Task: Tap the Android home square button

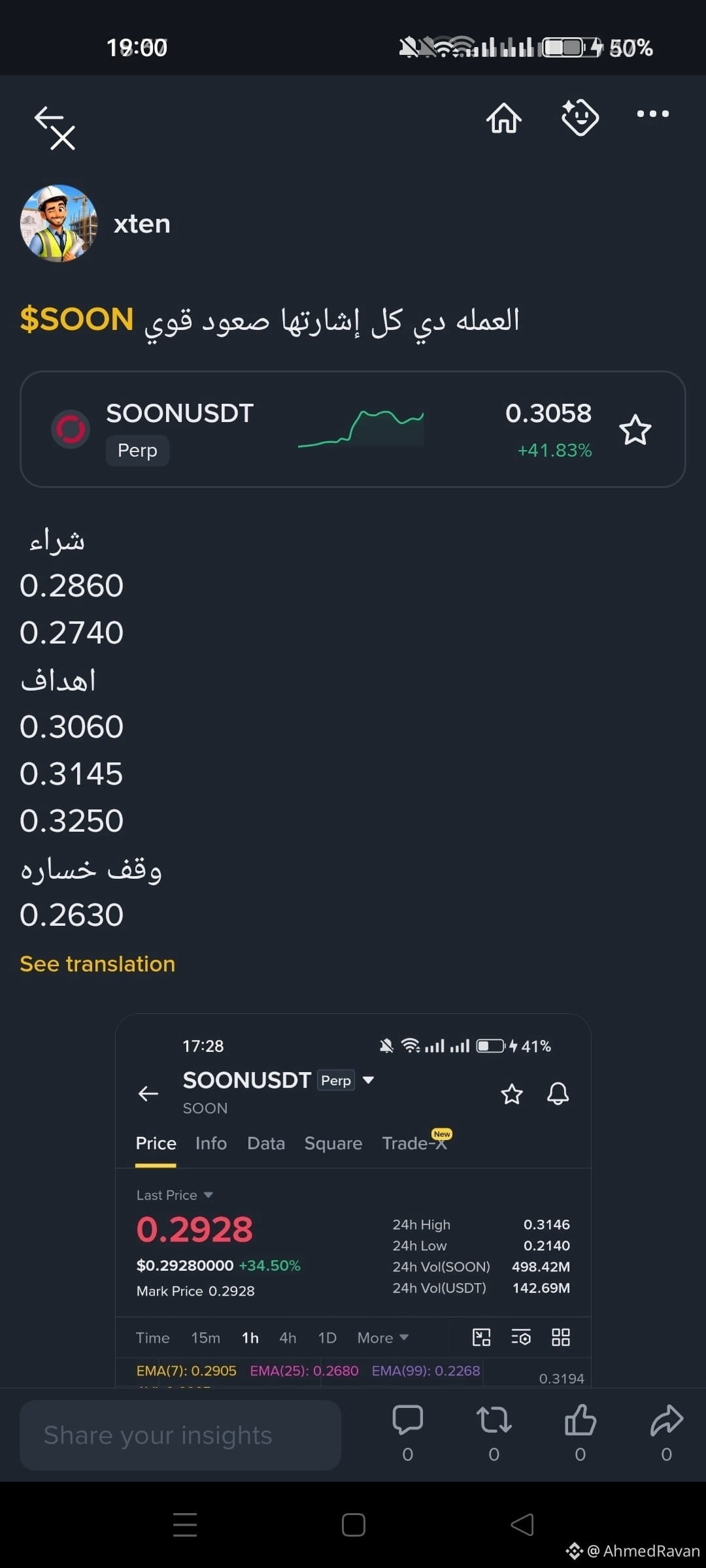Action: coord(354,1525)
